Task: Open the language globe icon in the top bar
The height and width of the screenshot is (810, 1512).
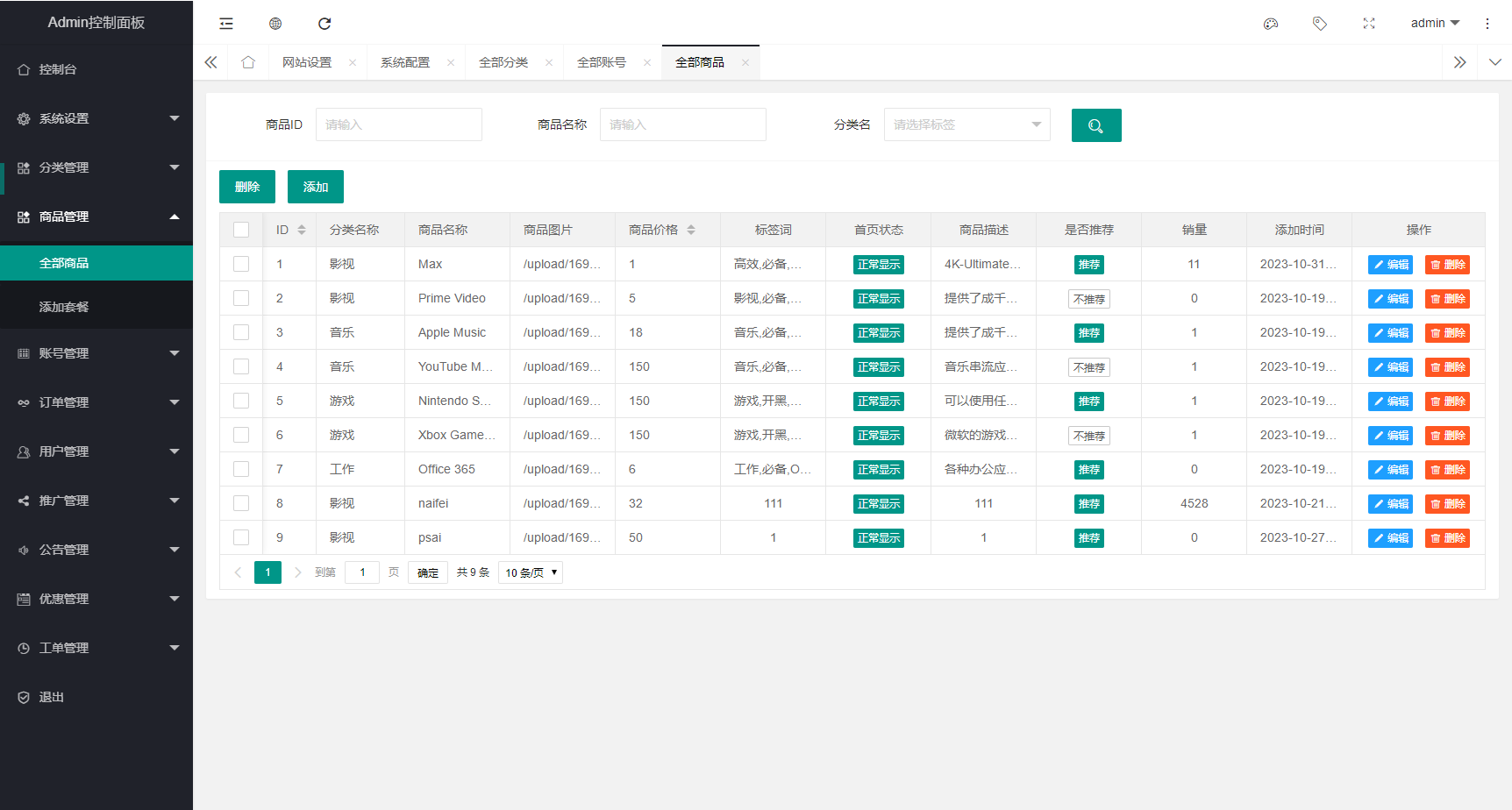Action: [275, 23]
